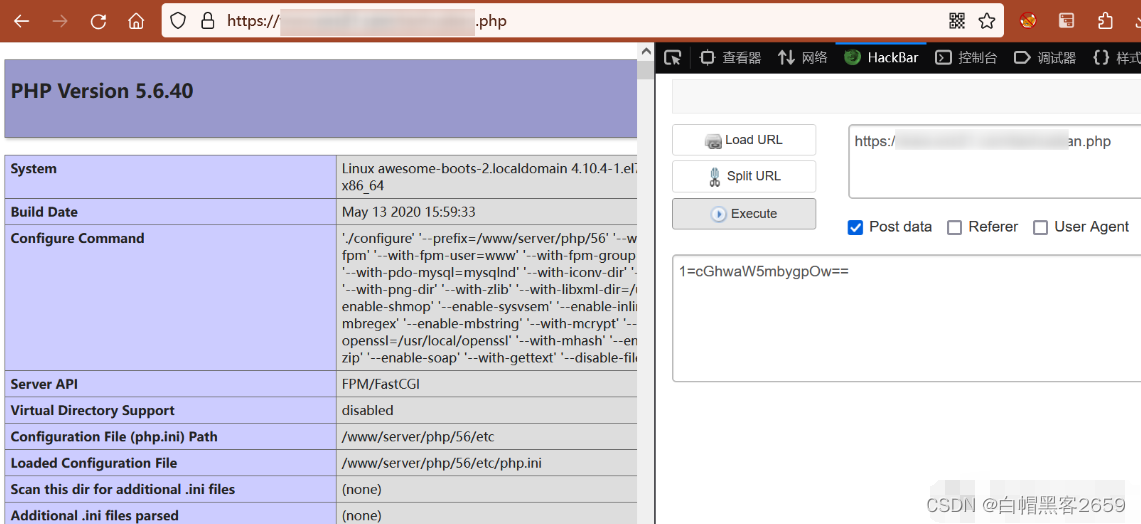
Task: Switch to the 网络 network tab
Action: [803, 57]
